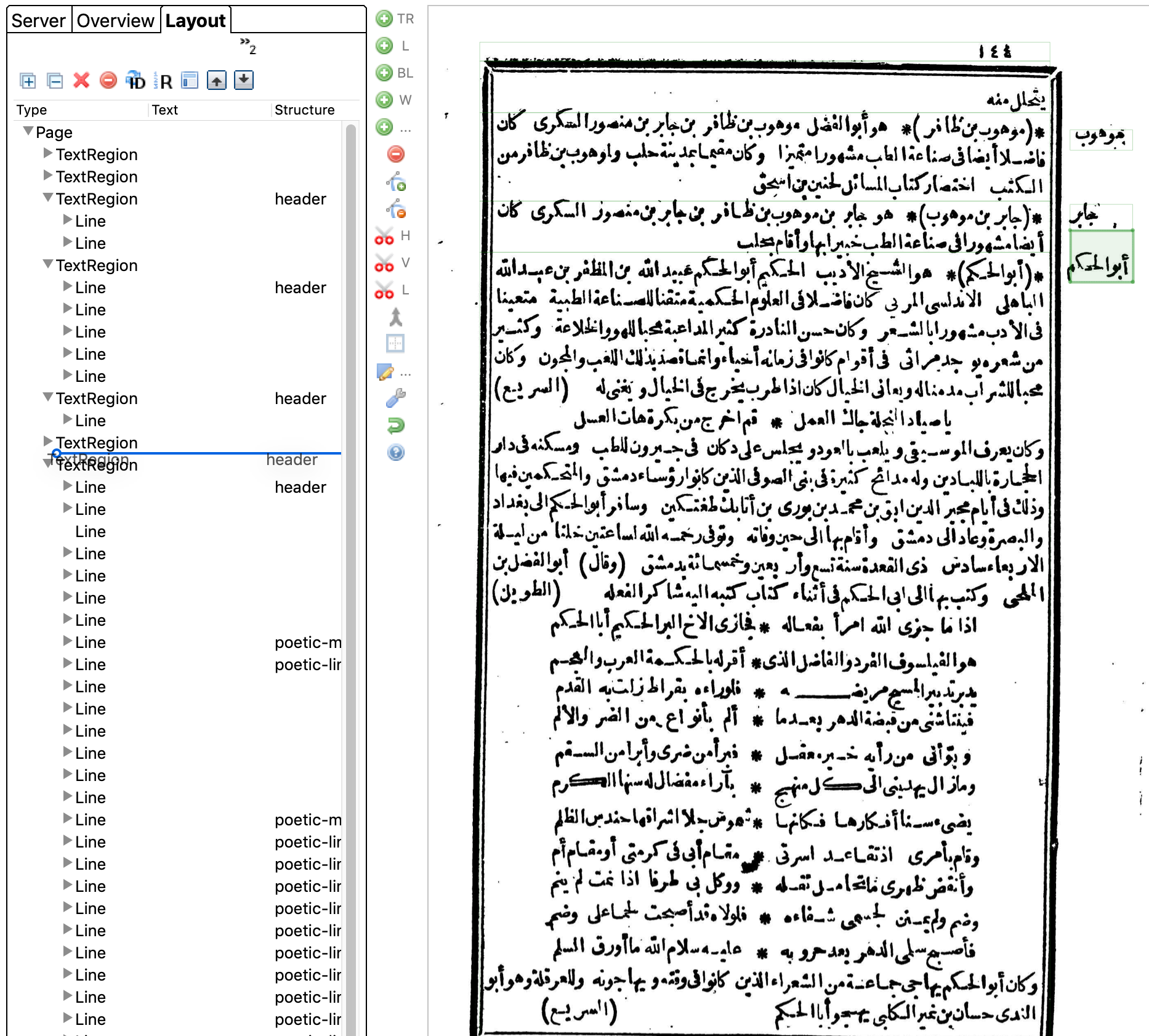Open the ID assignment tool
The width and height of the screenshot is (1149, 1036).
coord(136,81)
